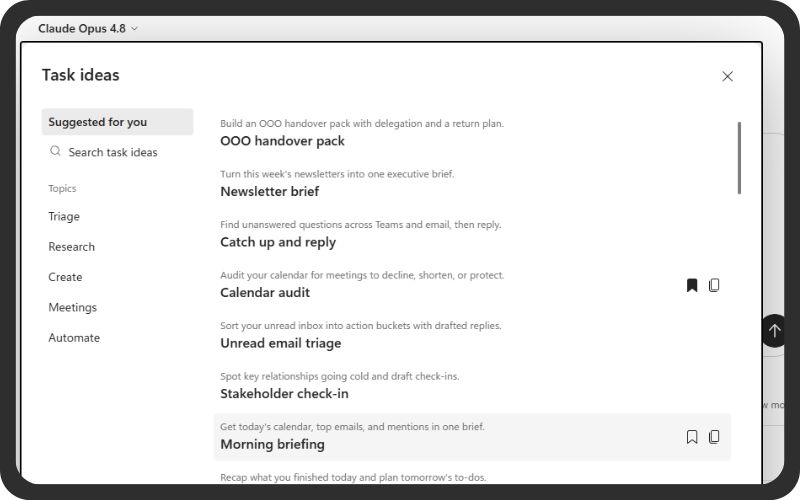The width and height of the screenshot is (800, 500).
Task: Click the Search task ideas field
Action: pyautogui.click(x=117, y=152)
